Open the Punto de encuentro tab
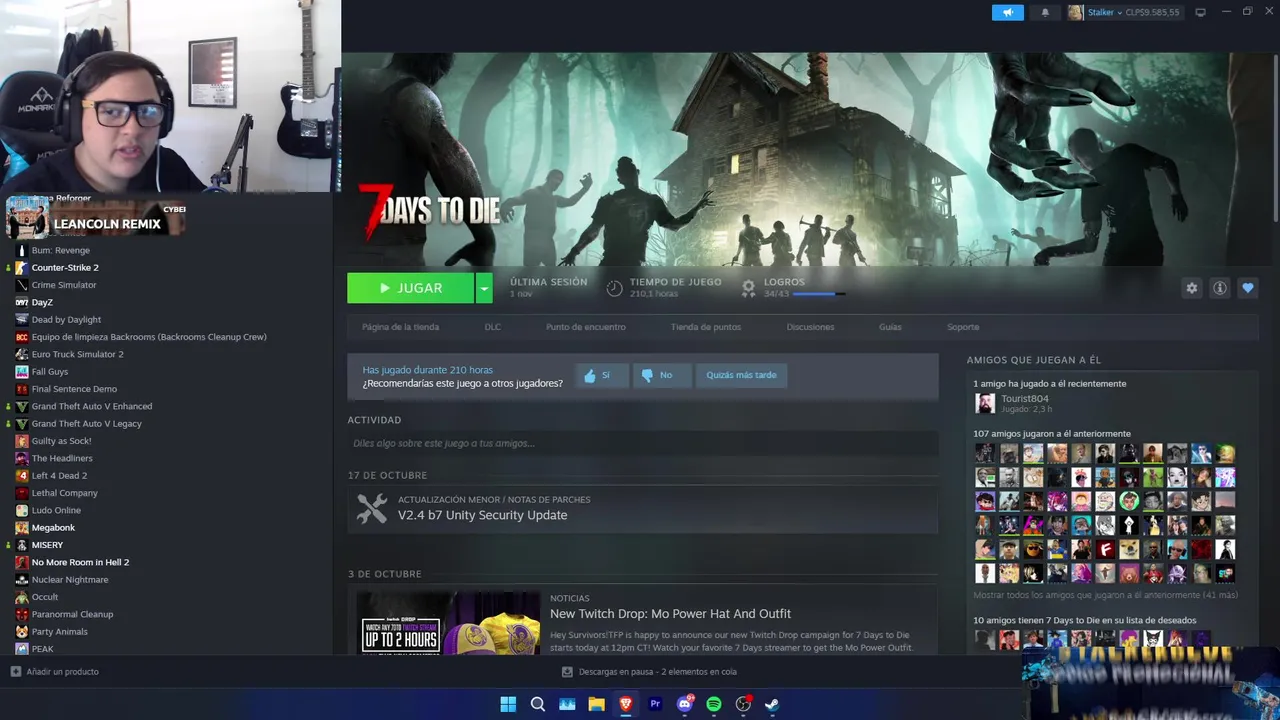The height and width of the screenshot is (720, 1280). (x=586, y=327)
